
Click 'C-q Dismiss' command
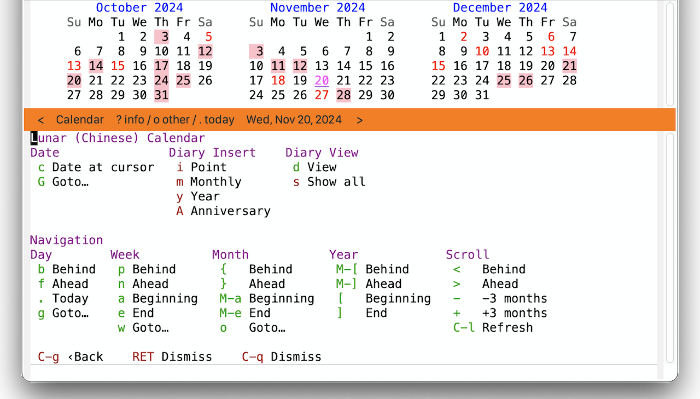(281, 357)
